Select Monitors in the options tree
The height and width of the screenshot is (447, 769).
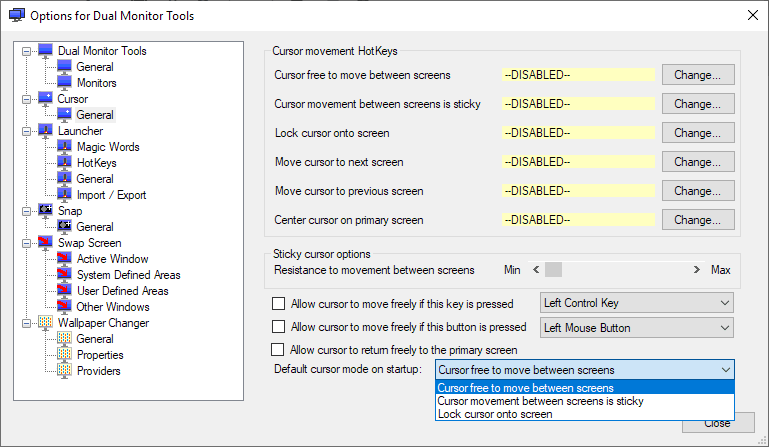(97, 82)
